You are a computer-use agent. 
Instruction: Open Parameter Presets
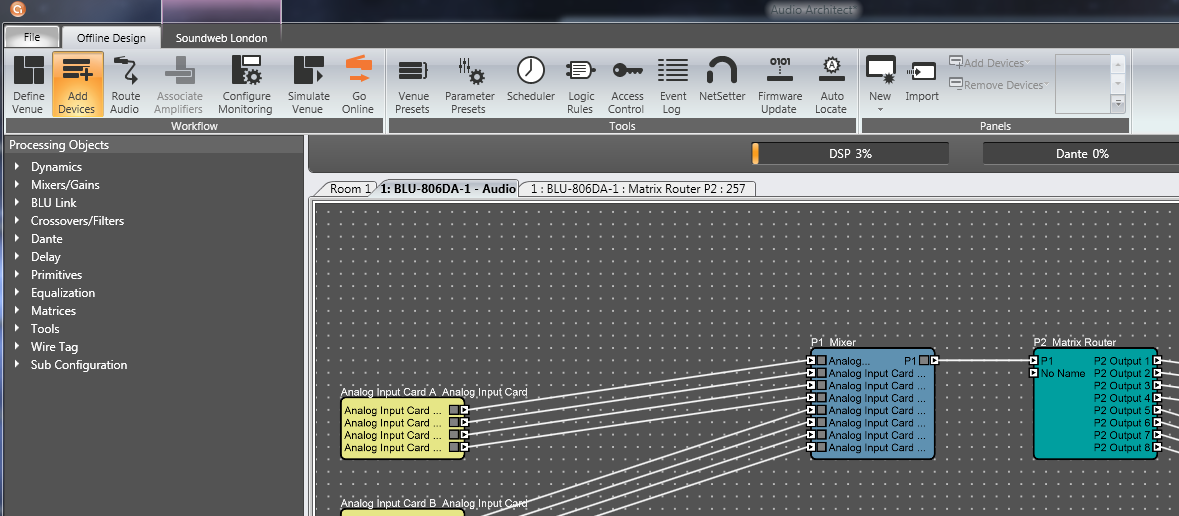pyautogui.click(x=470, y=85)
